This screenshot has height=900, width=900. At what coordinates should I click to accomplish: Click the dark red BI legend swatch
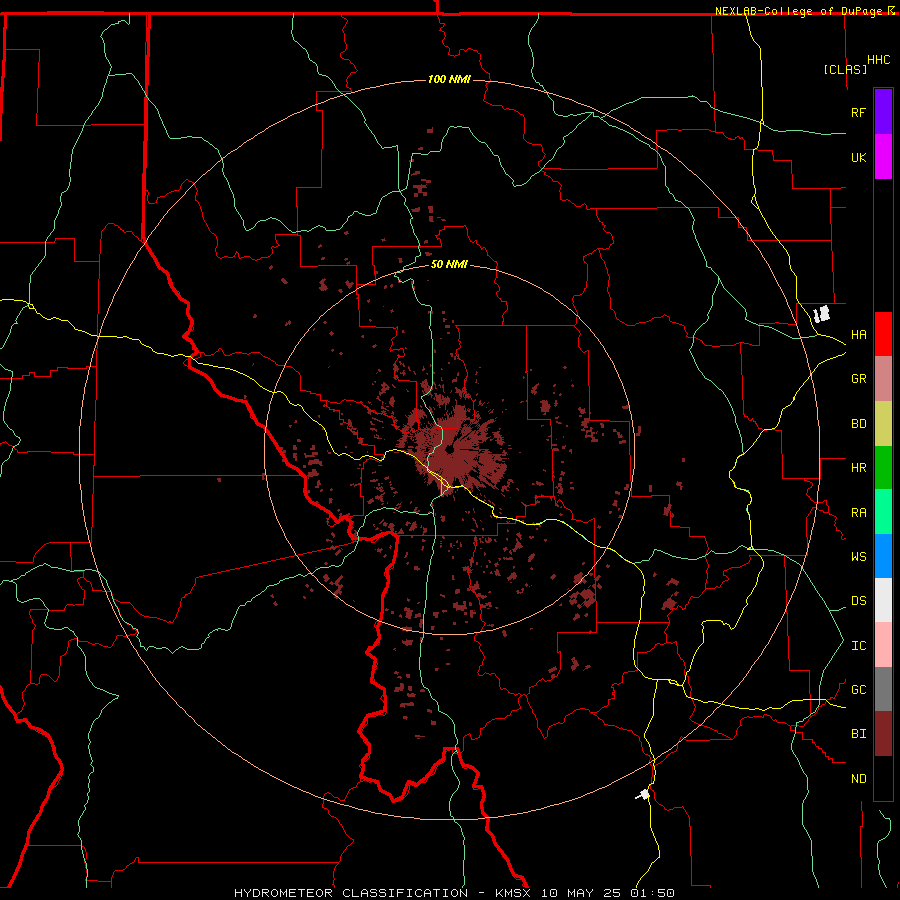(x=883, y=734)
